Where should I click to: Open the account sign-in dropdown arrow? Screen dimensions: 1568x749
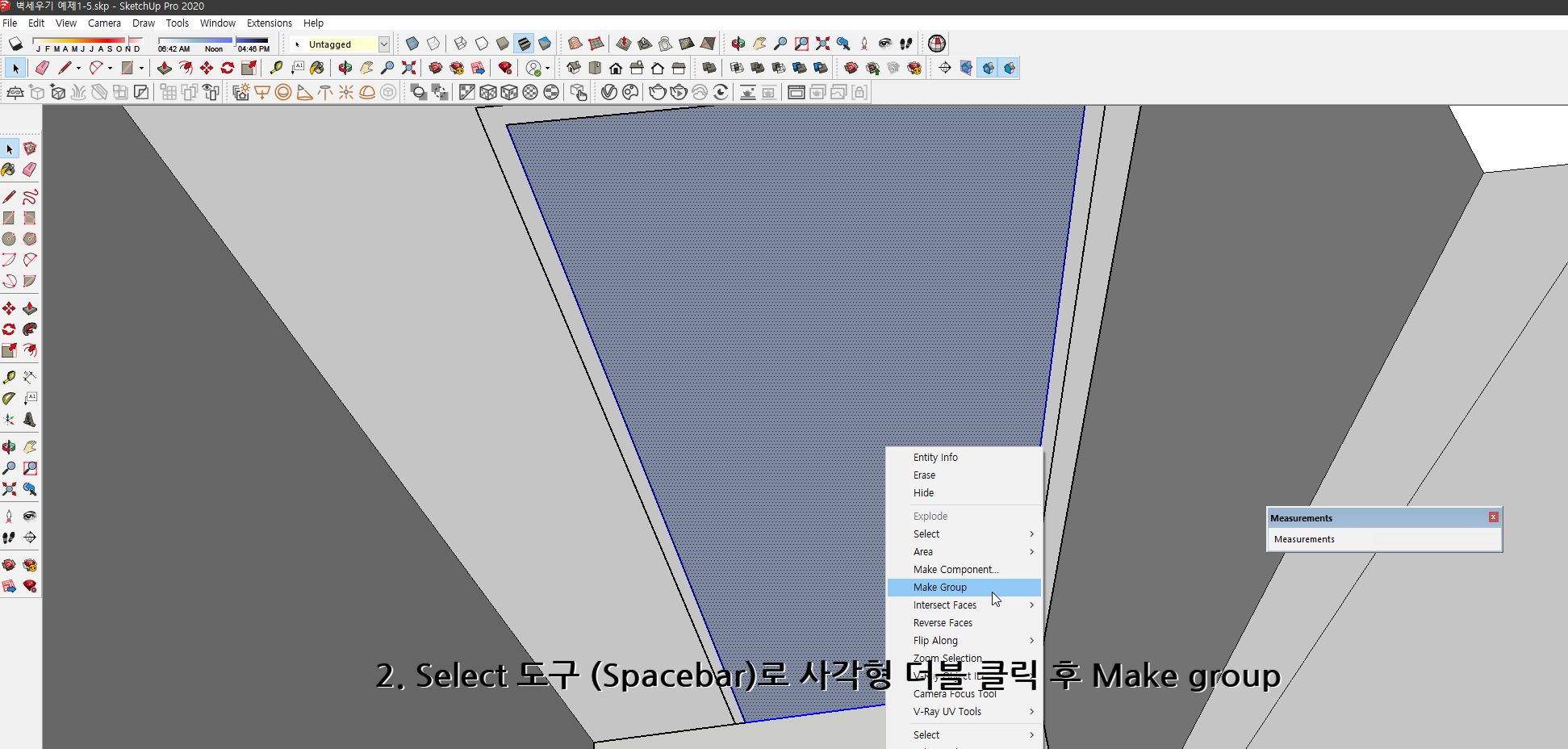[548, 69]
